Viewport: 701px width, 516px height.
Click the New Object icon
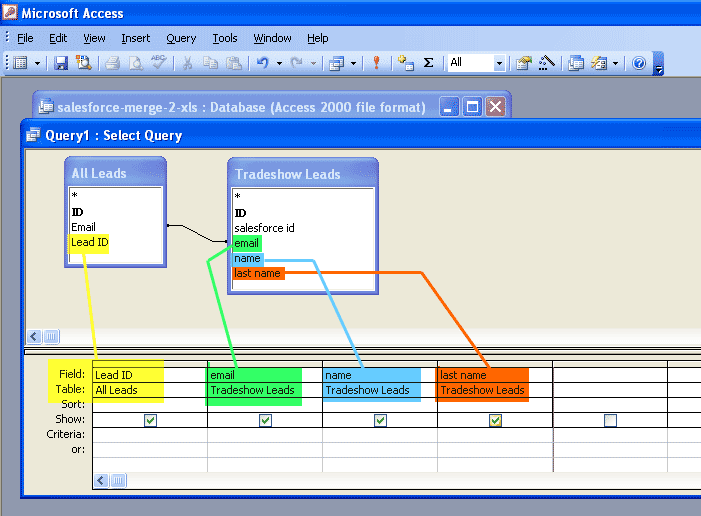point(599,63)
